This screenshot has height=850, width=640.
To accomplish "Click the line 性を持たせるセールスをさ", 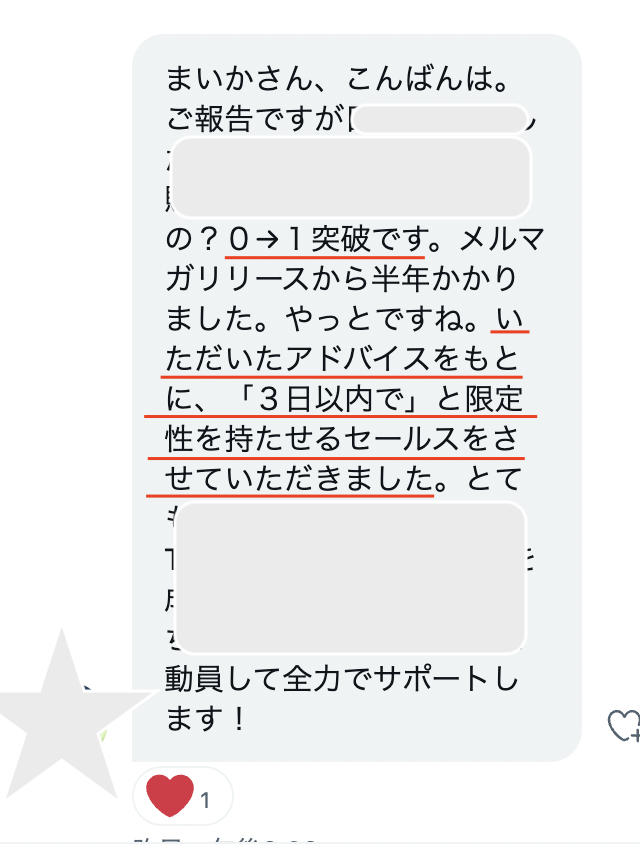I will (x=341, y=439).
